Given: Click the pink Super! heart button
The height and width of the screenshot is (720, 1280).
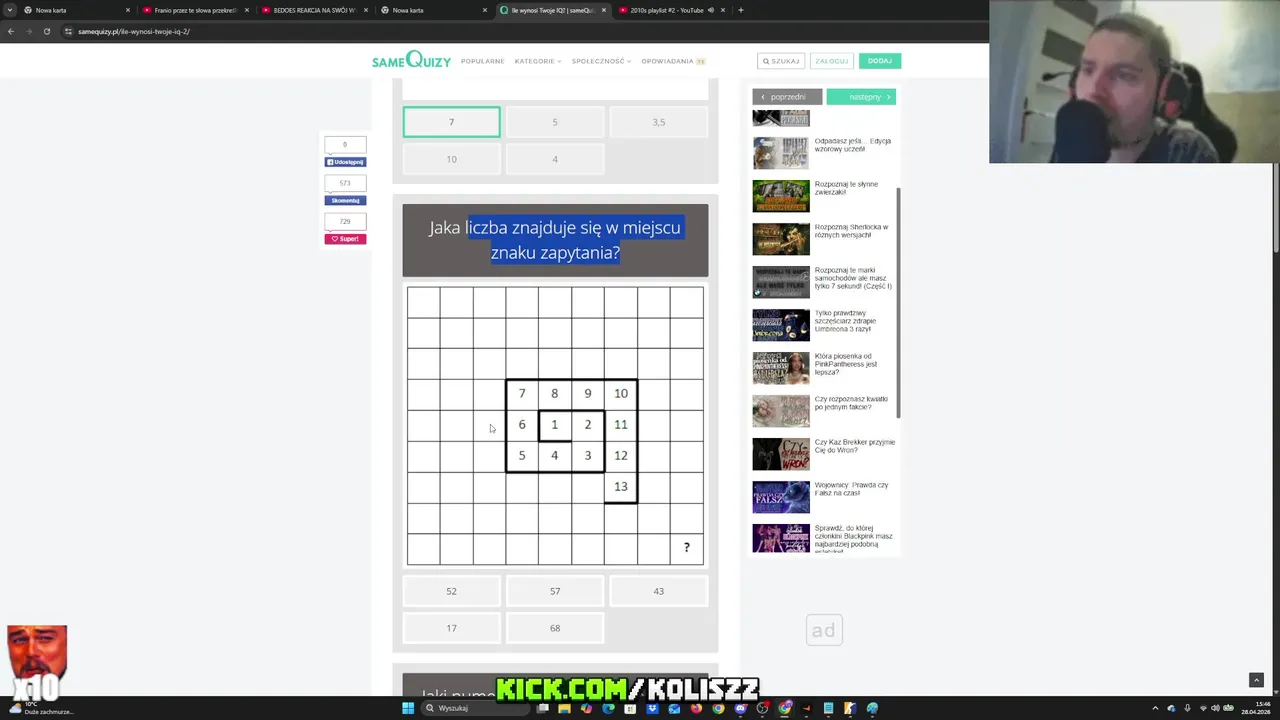Looking at the screenshot, I should pyautogui.click(x=345, y=239).
